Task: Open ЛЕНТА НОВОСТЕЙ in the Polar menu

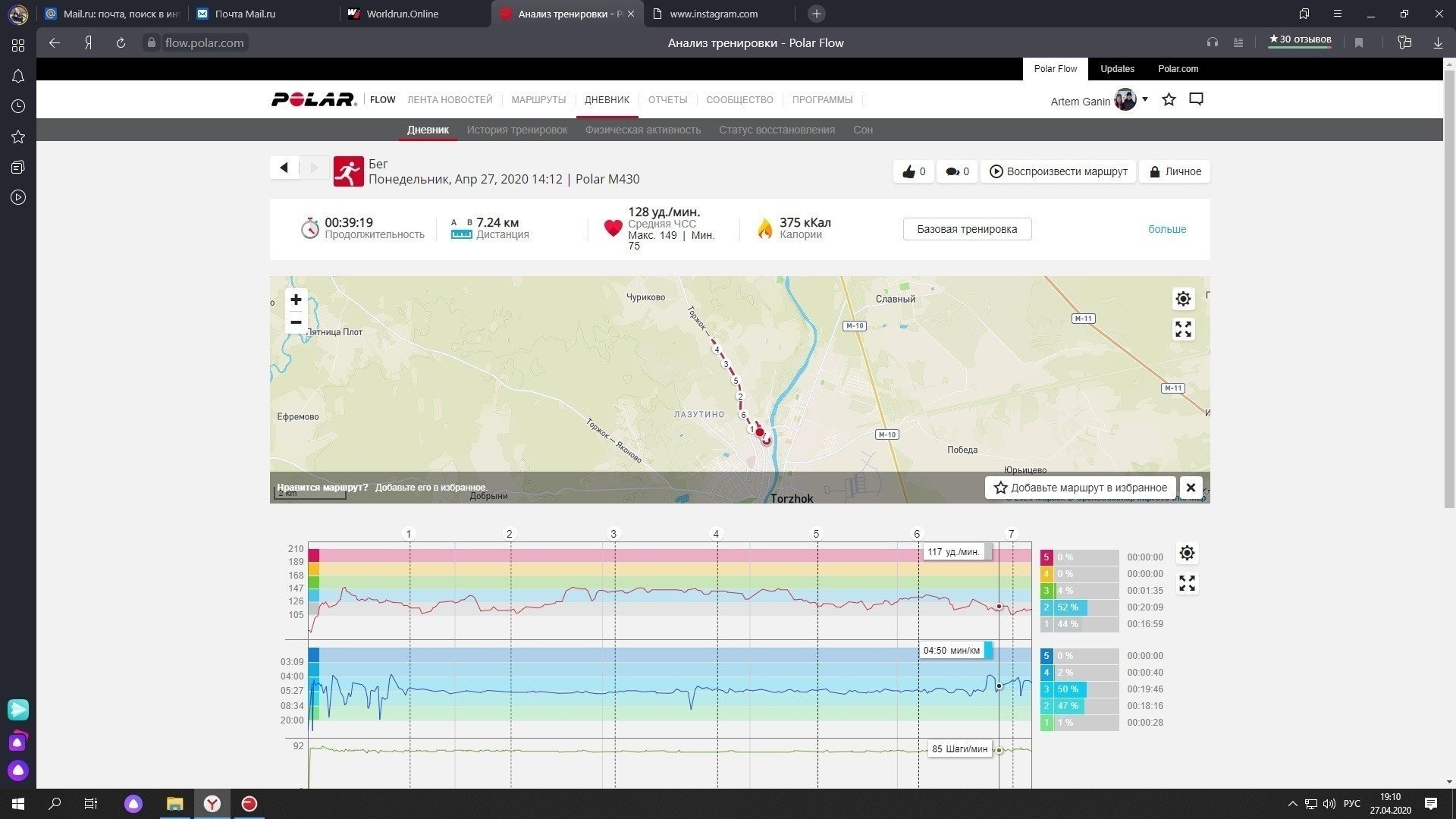Action: point(450,100)
